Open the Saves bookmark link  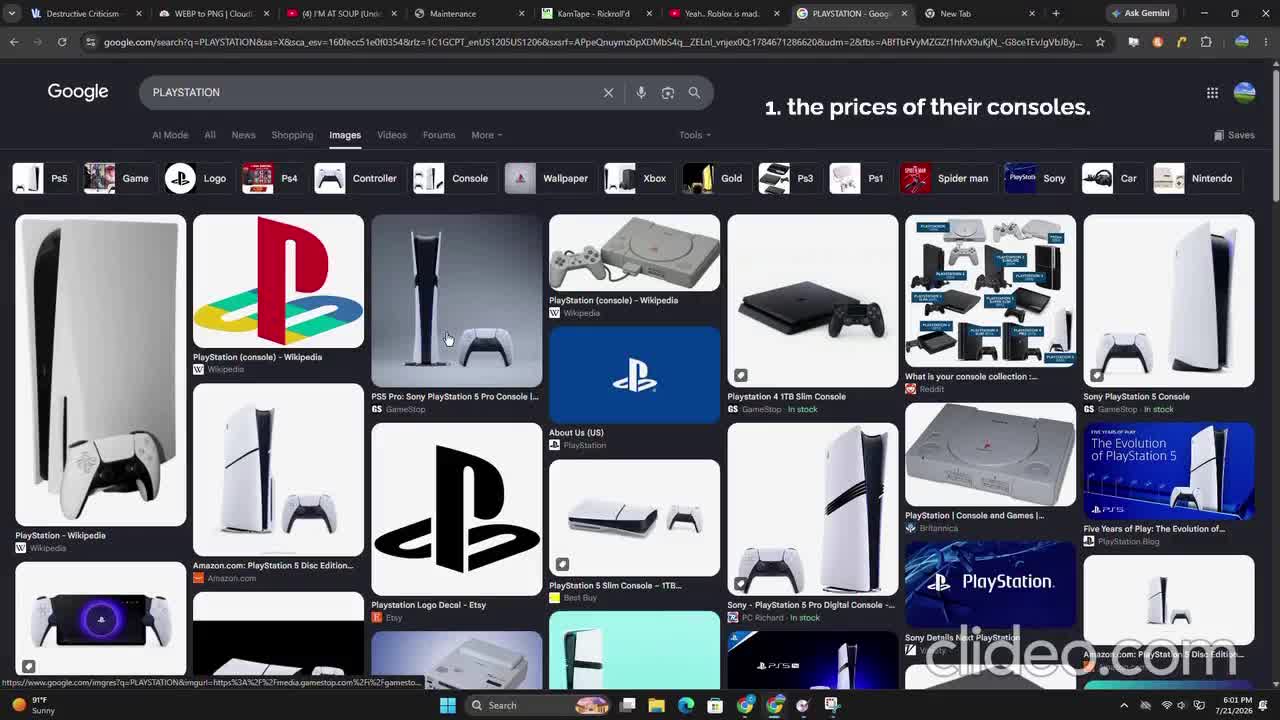[1234, 135]
